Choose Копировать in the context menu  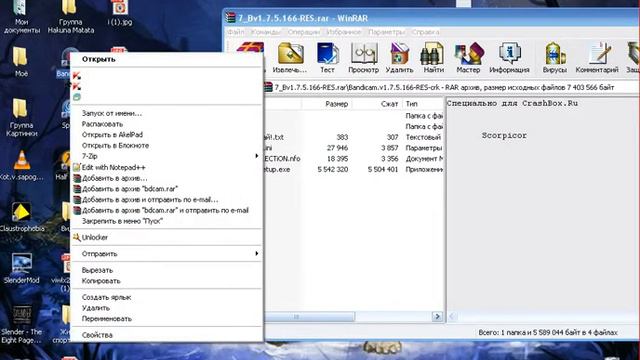point(167,281)
